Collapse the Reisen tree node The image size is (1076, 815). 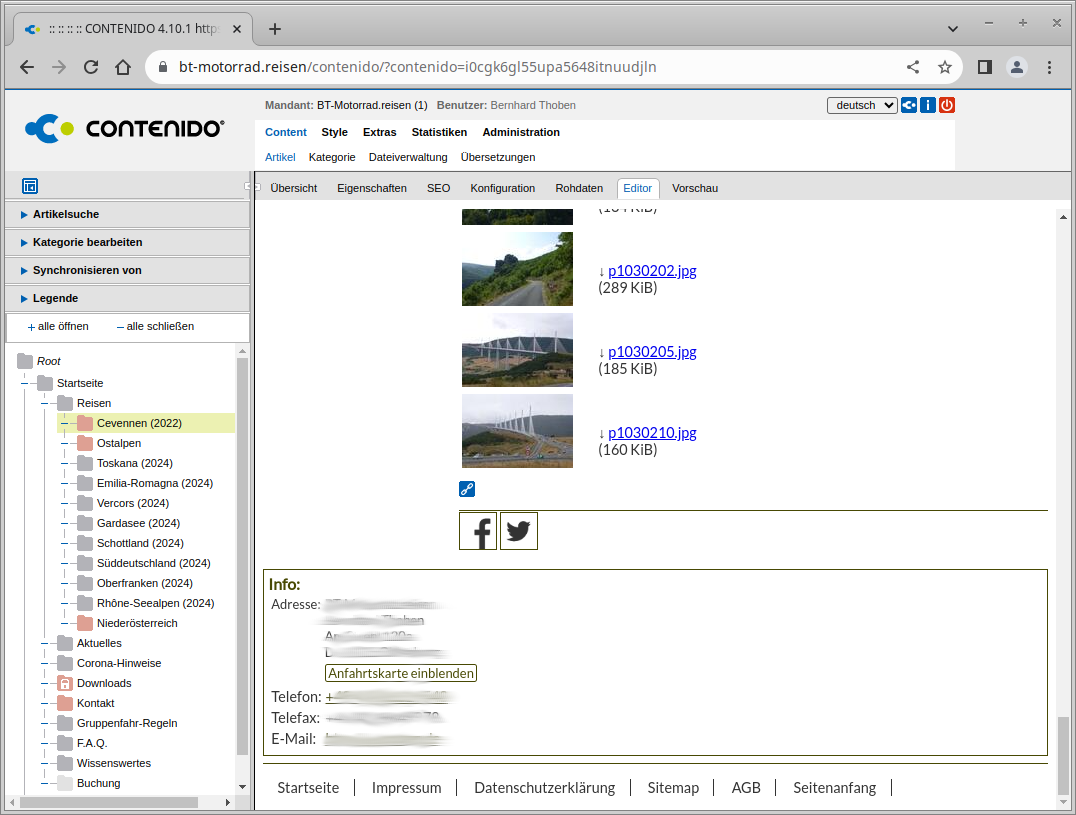pyautogui.click(x=45, y=403)
